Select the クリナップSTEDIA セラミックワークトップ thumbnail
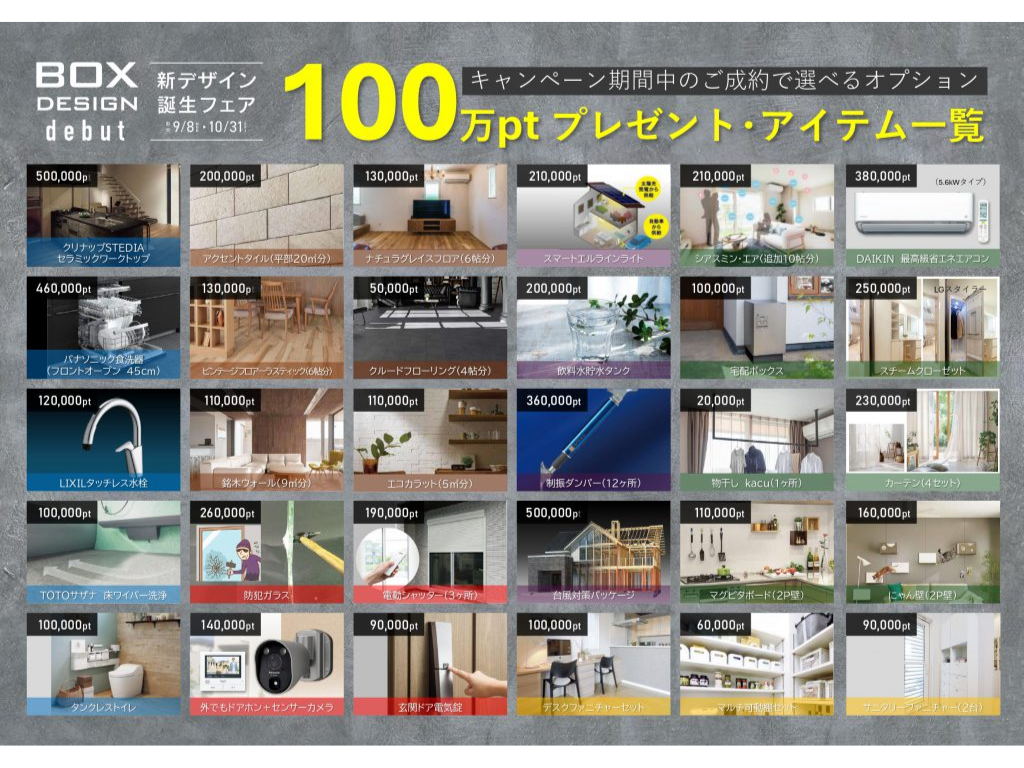This screenshot has width=1024, height=768. tap(104, 215)
